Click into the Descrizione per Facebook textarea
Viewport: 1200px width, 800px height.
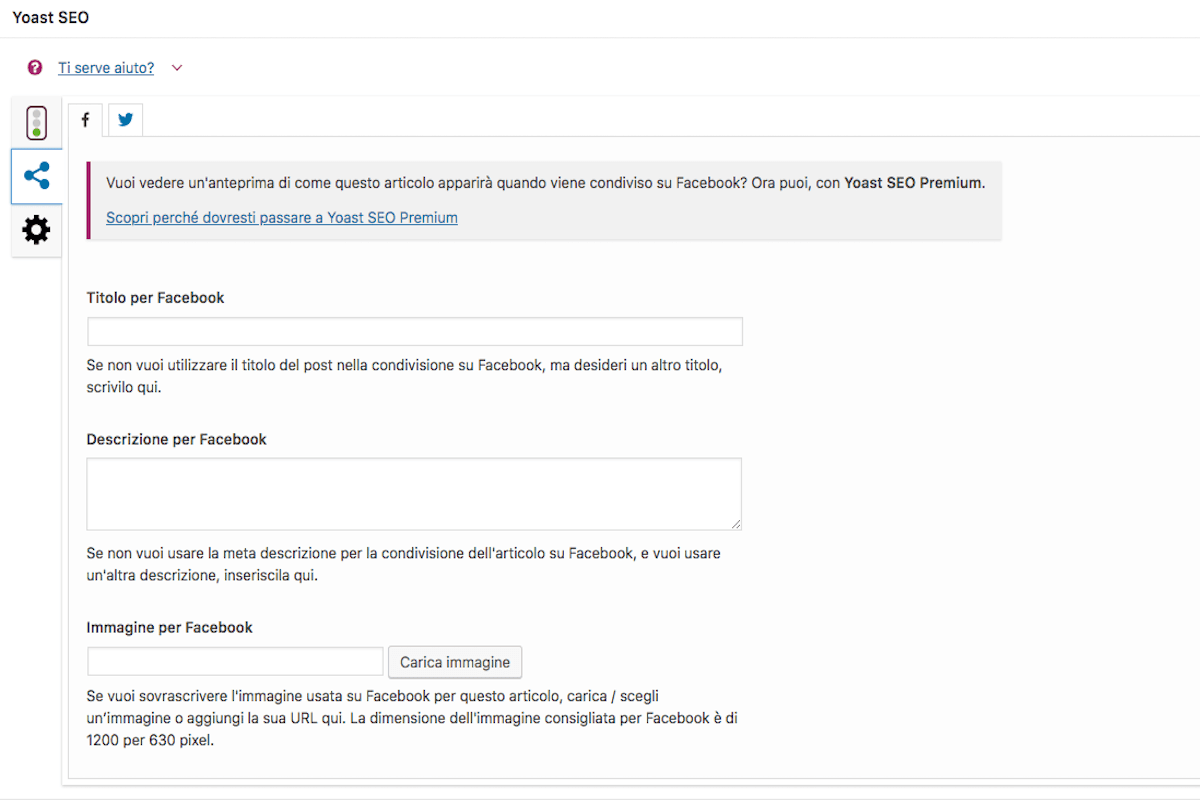pyautogui.click(x=414, y=494)
